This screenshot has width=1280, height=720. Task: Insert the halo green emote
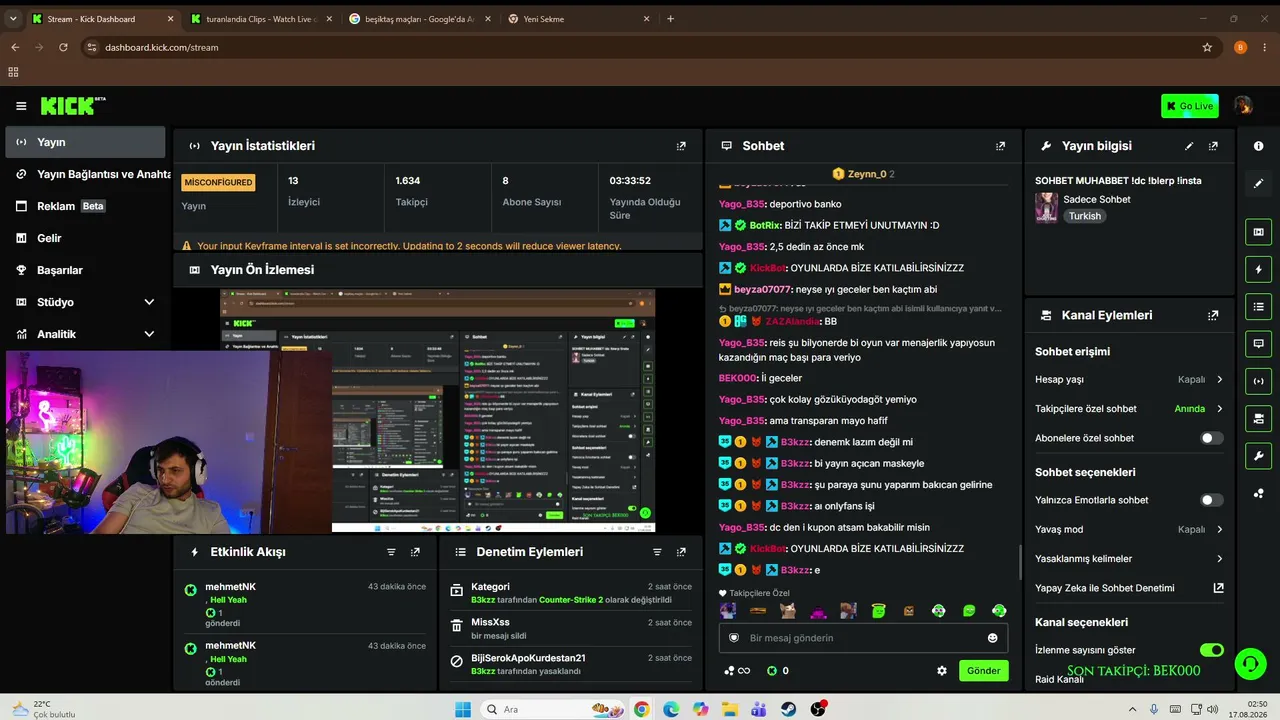(879, 611)
